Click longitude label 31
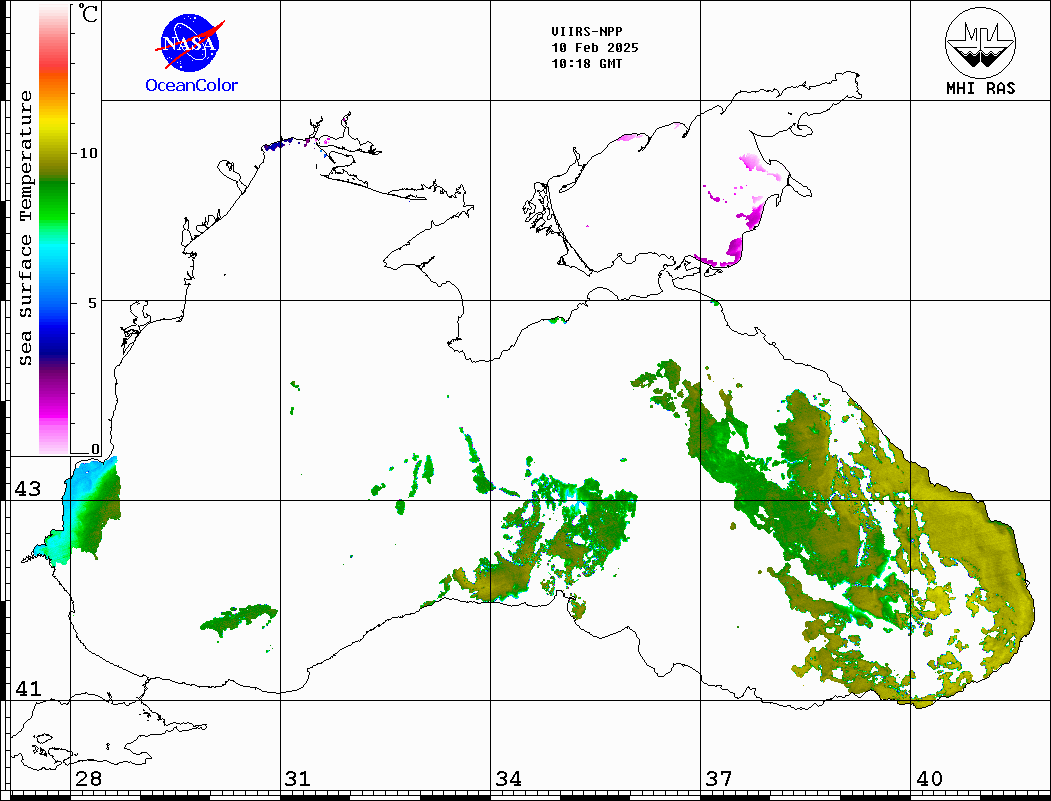 click(x=298, y=778)
